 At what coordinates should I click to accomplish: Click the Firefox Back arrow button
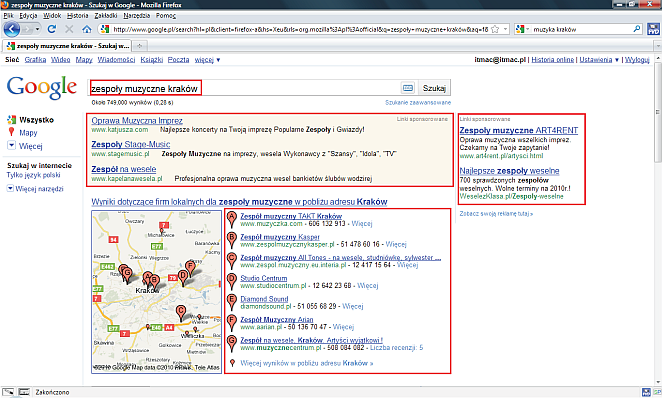(11, 29)
